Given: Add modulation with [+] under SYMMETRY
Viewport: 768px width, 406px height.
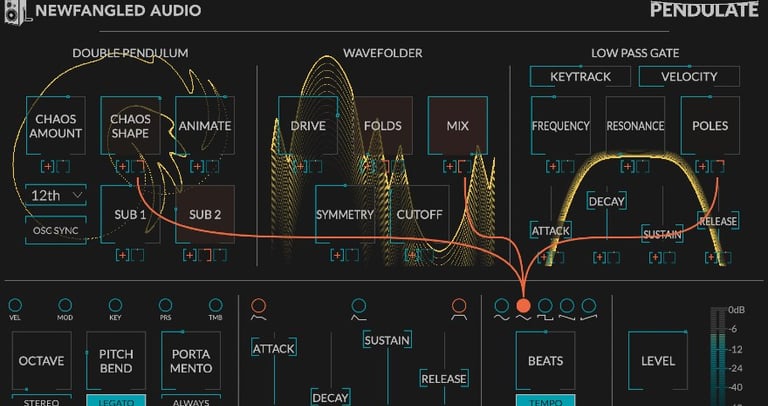Looking at the screenshot, I should pyautogui.click(x=337, y=255).
